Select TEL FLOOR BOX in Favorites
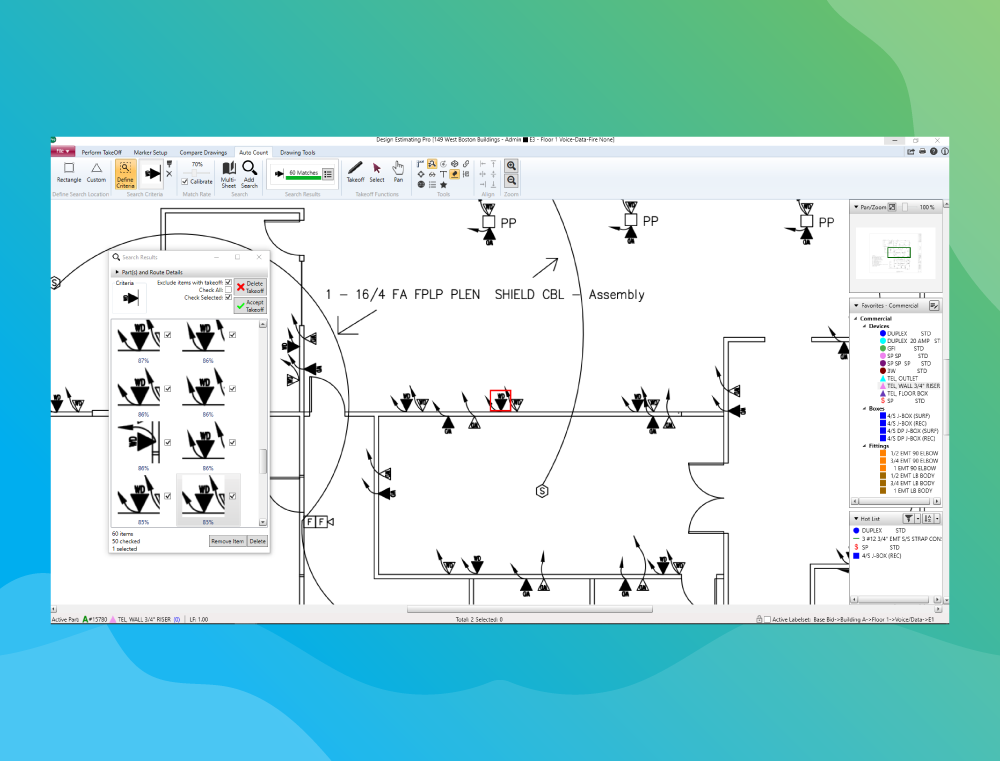The width and height of the screenshot is (1000, 761). 906,393
